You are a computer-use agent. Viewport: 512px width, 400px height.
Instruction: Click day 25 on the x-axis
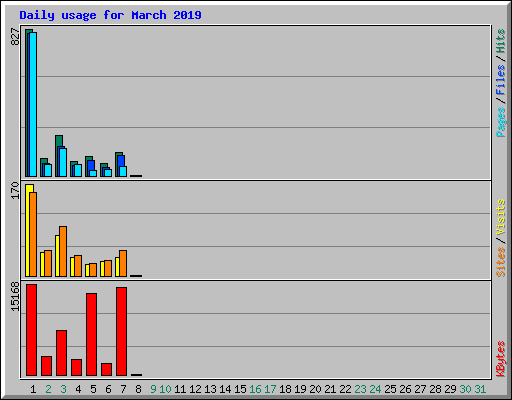390,389
